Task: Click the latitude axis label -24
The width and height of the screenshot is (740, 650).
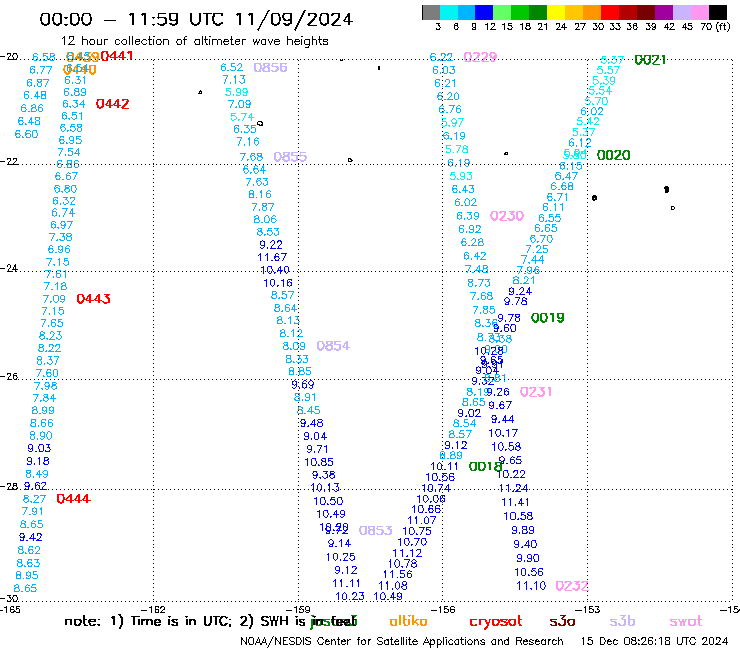Action: (x=9, y=268)
